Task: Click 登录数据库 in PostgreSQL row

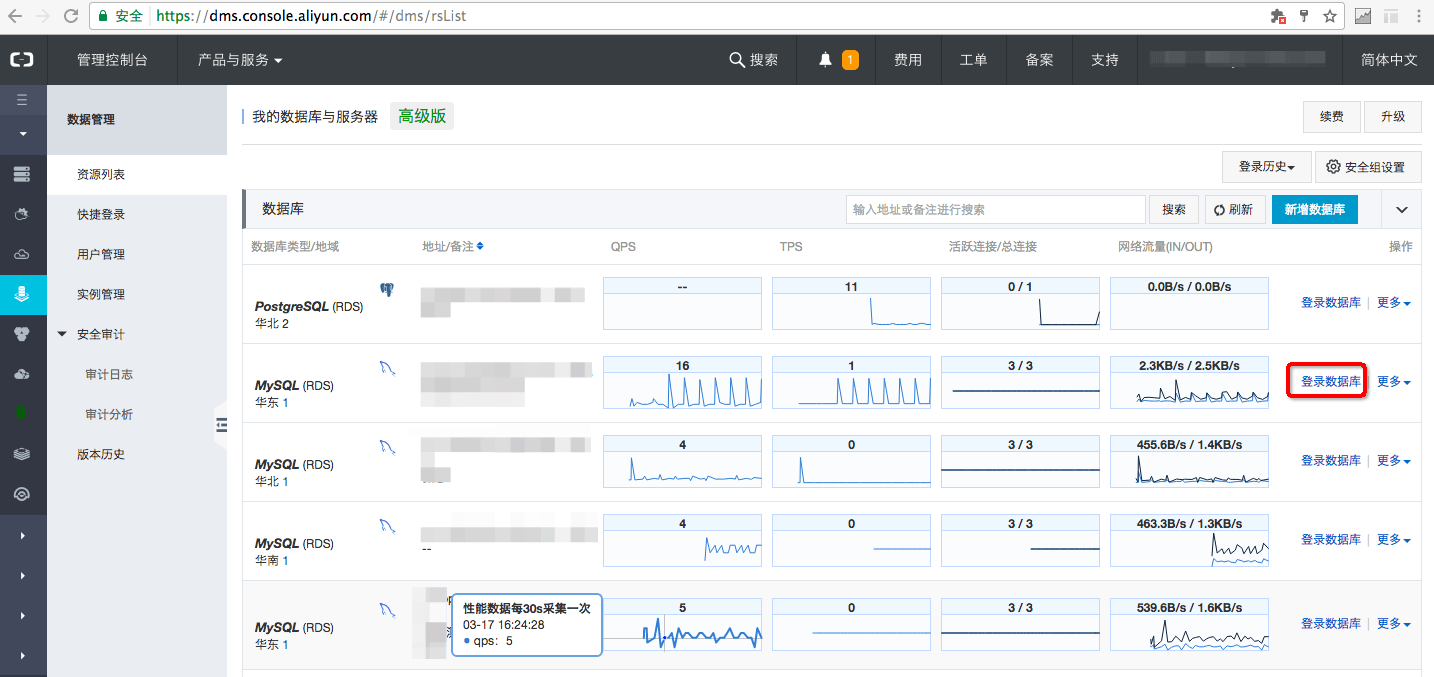Action: [x=1330, y=303]
